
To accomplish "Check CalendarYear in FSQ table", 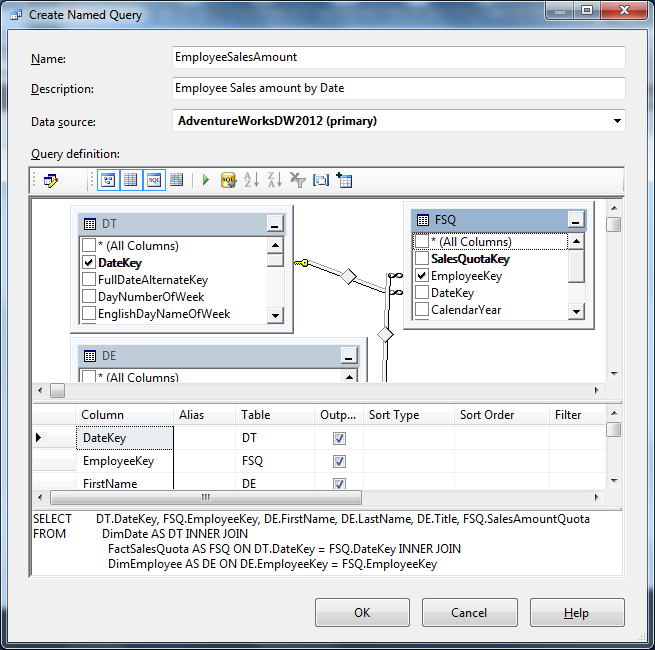I will pyautogui.click(x=421, y=310).
